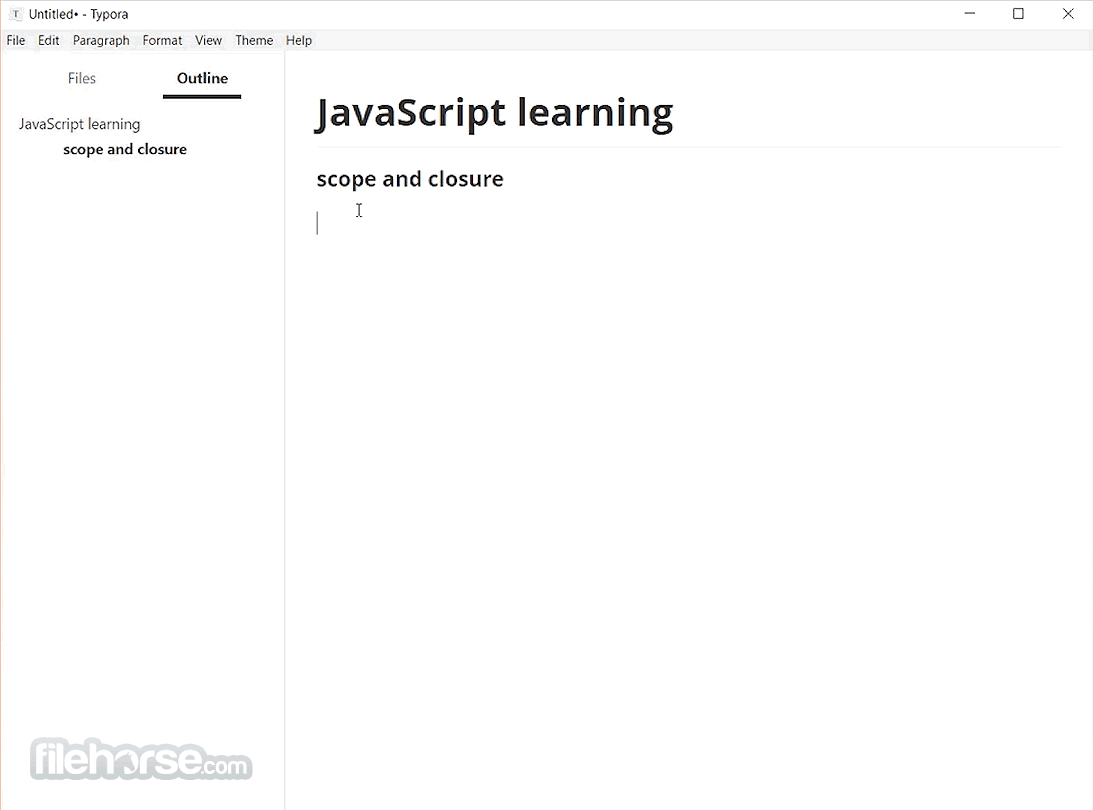
Task: Jump to JavaScript learning in the outline
Action: [x=79, y=124]
